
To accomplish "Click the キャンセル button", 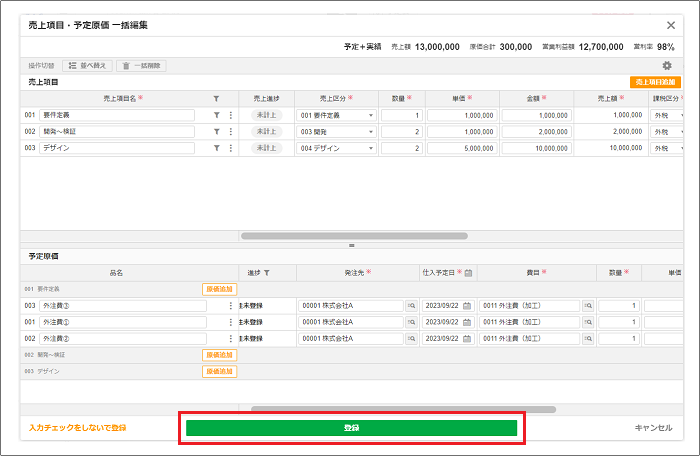I will click(x=653, y=428).
